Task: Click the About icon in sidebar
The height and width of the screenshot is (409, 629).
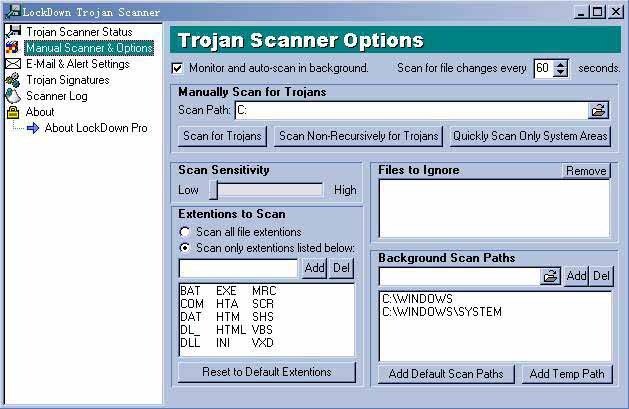Action: tap(13, 112)
